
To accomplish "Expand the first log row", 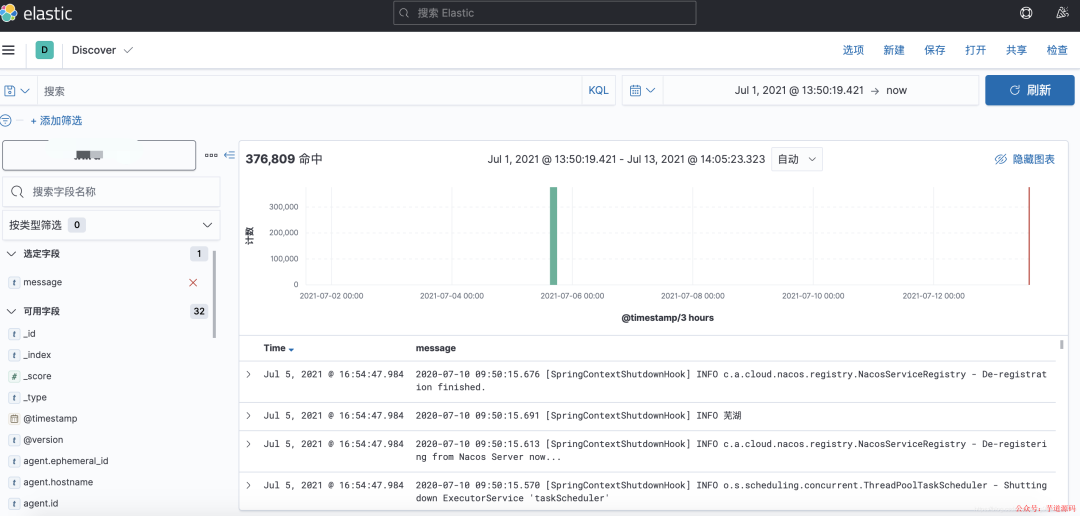I will point(249,374).
